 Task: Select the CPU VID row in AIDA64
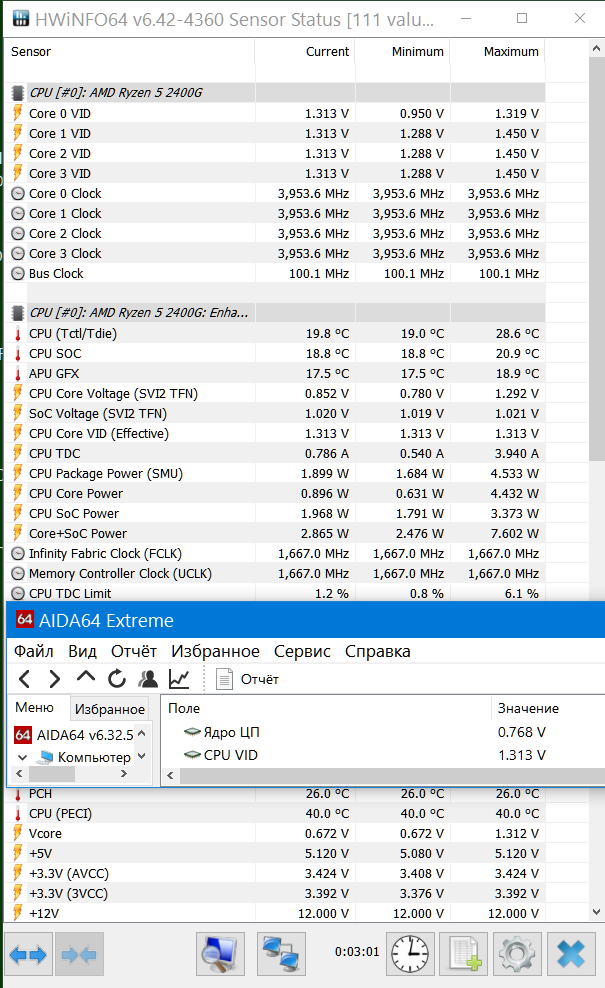click(x=230, y=755)
